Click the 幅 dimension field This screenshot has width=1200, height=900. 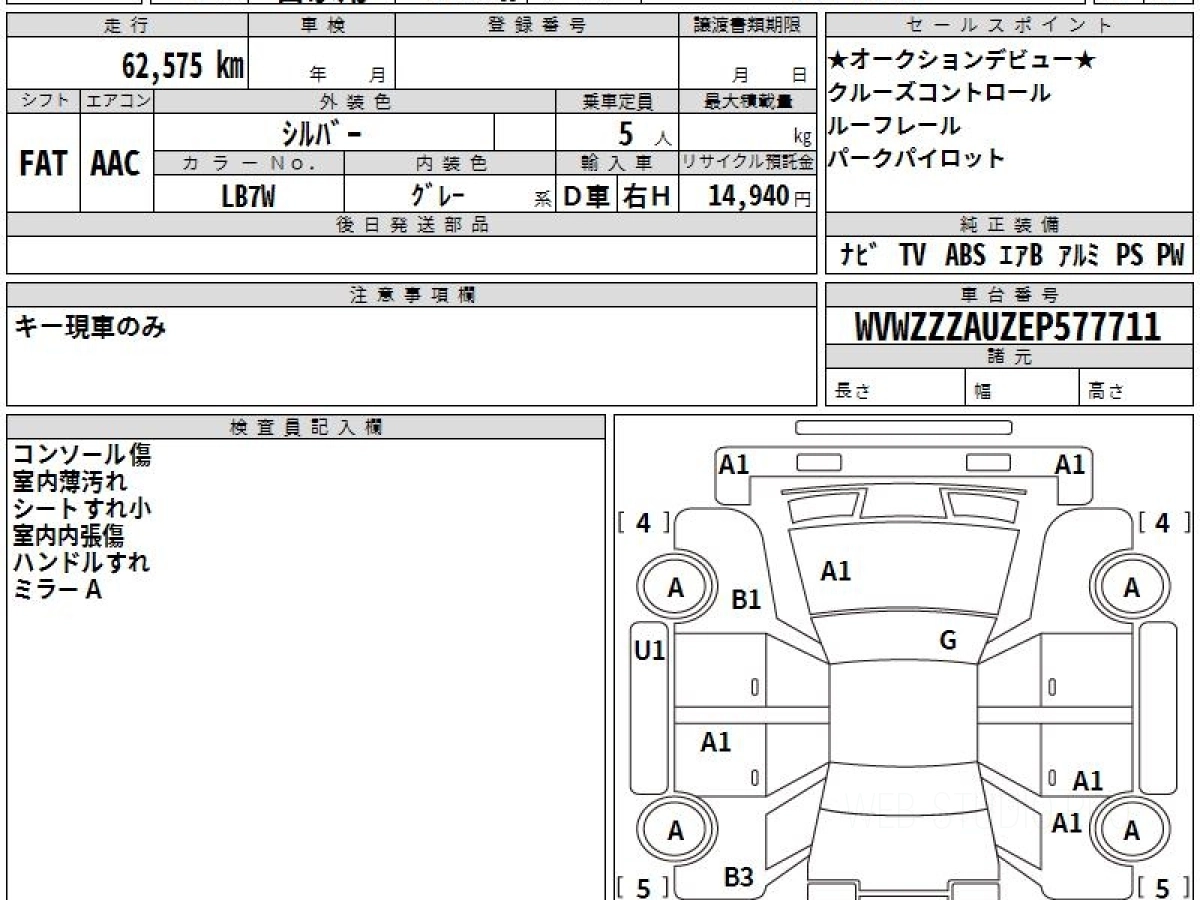[1022, 388]
